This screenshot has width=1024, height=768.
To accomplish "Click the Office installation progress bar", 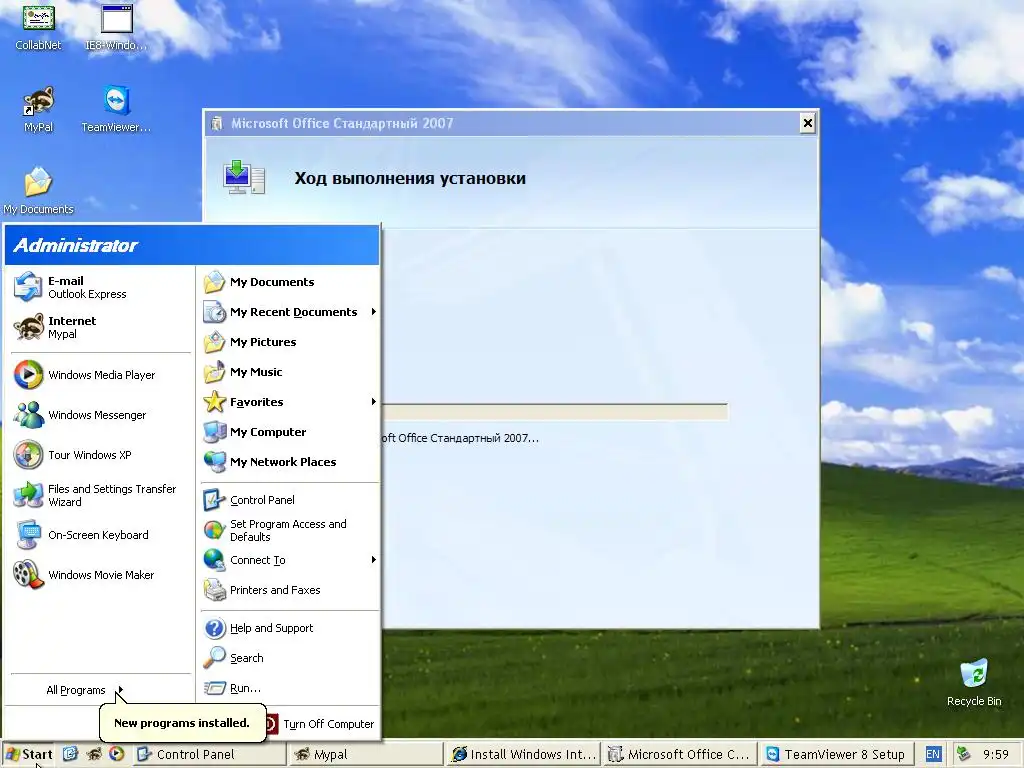I will tap(554, 412).
